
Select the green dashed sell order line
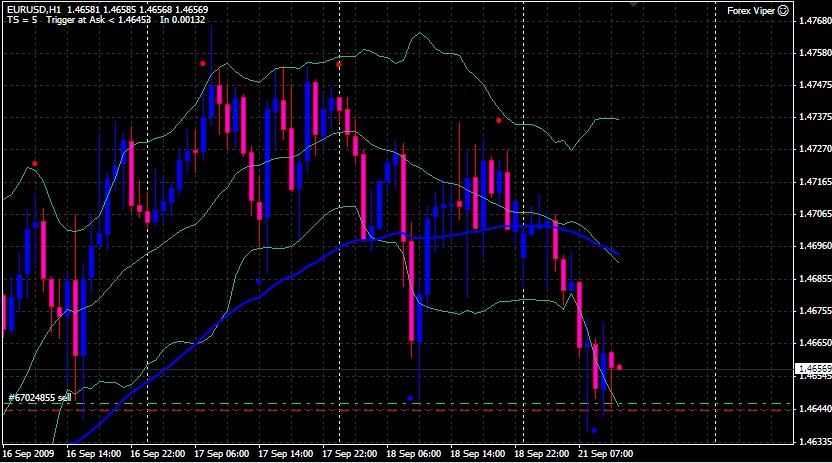398,404
